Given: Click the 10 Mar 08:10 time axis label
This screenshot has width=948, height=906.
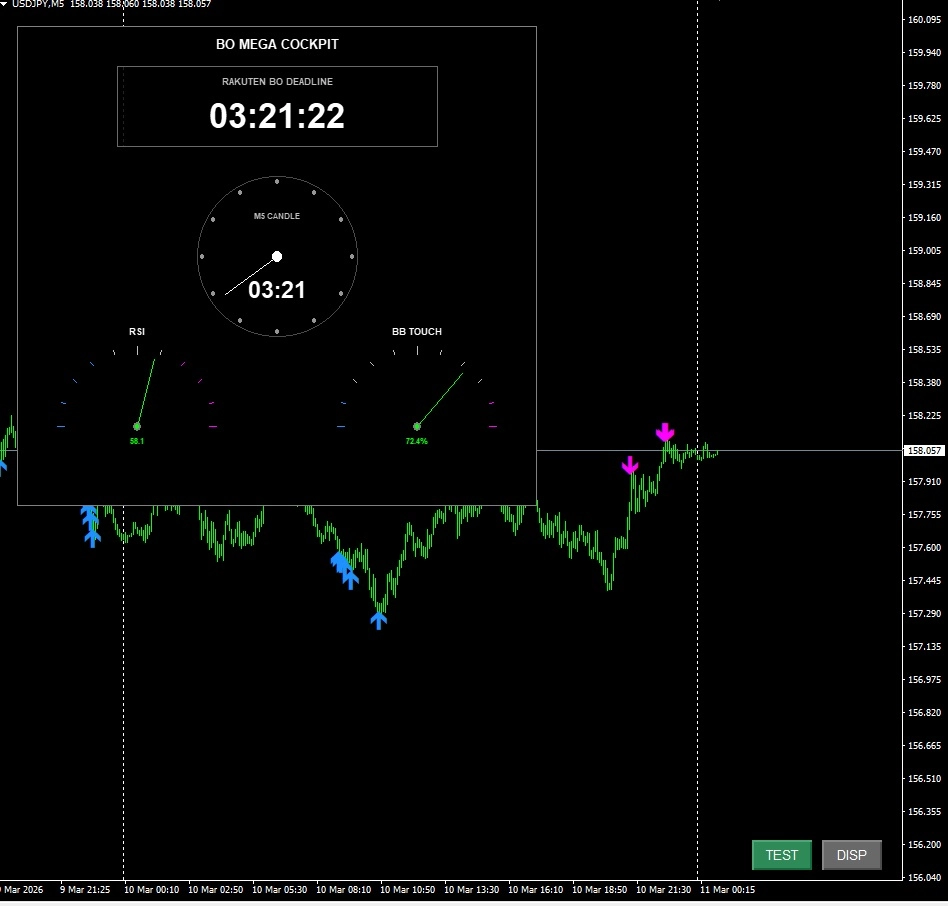Looking at the screenshot, I should tap(343, 890).
